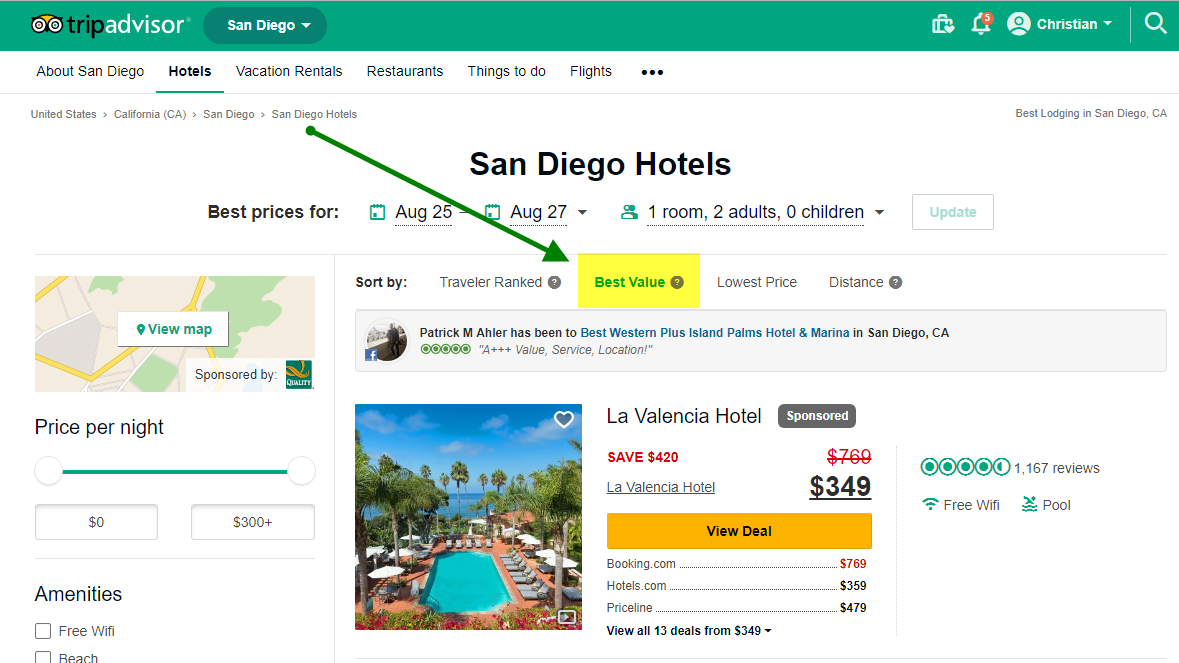
Task: Open the 1 room, 2 adults guest selector
Action: pyautogui.click(x=752, y=212)
